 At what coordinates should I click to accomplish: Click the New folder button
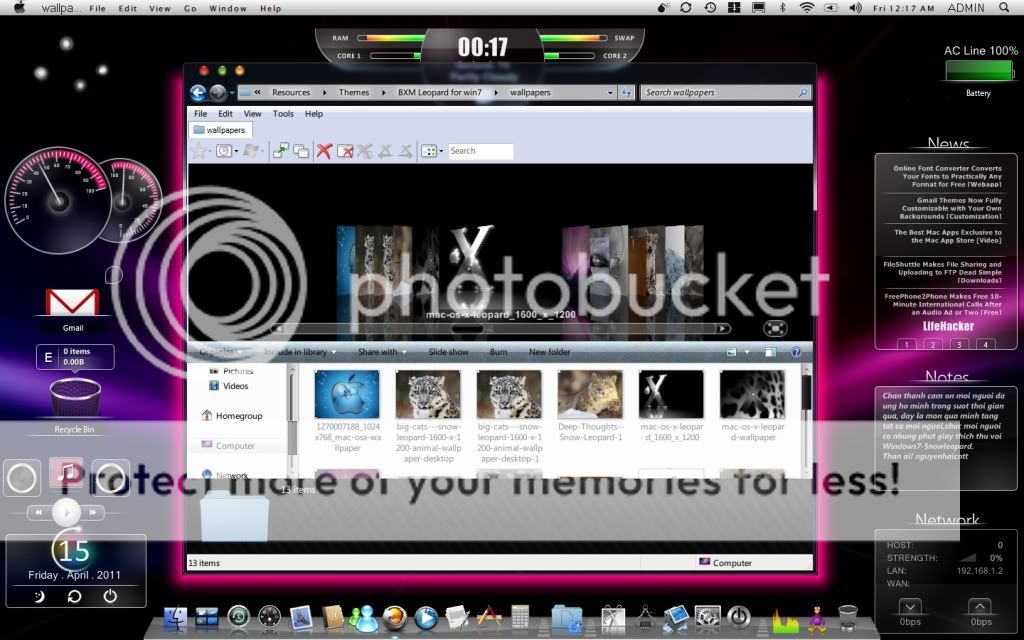tap(549, 352)
